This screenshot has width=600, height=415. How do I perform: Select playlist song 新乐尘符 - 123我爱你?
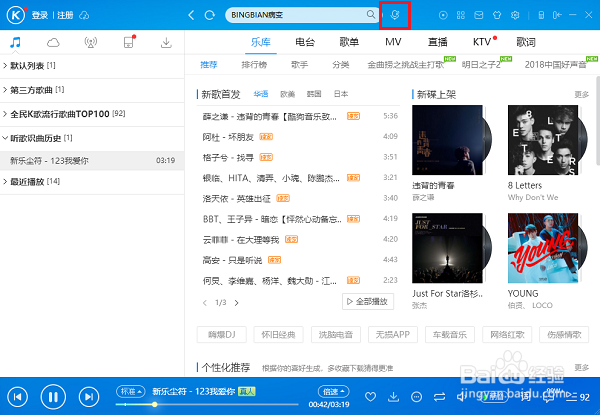(x=92, y=161)
